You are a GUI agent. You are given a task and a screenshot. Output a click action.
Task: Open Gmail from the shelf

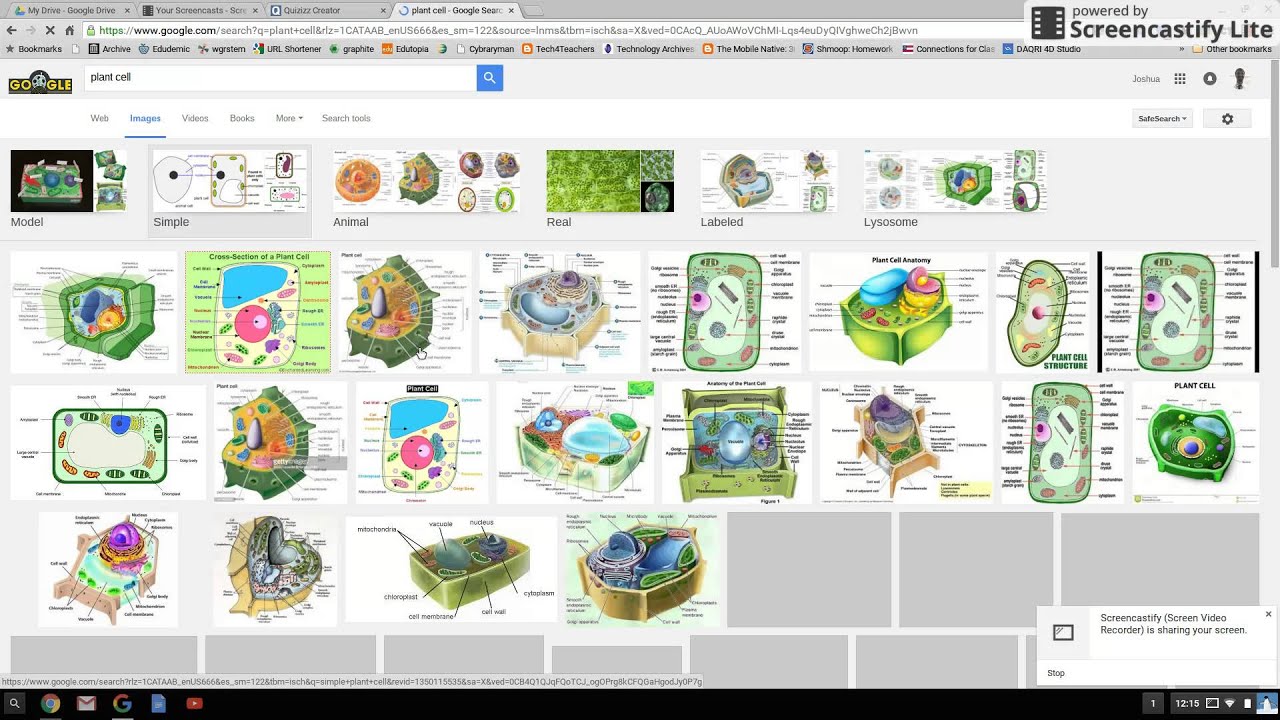click(x=86, y=704)
